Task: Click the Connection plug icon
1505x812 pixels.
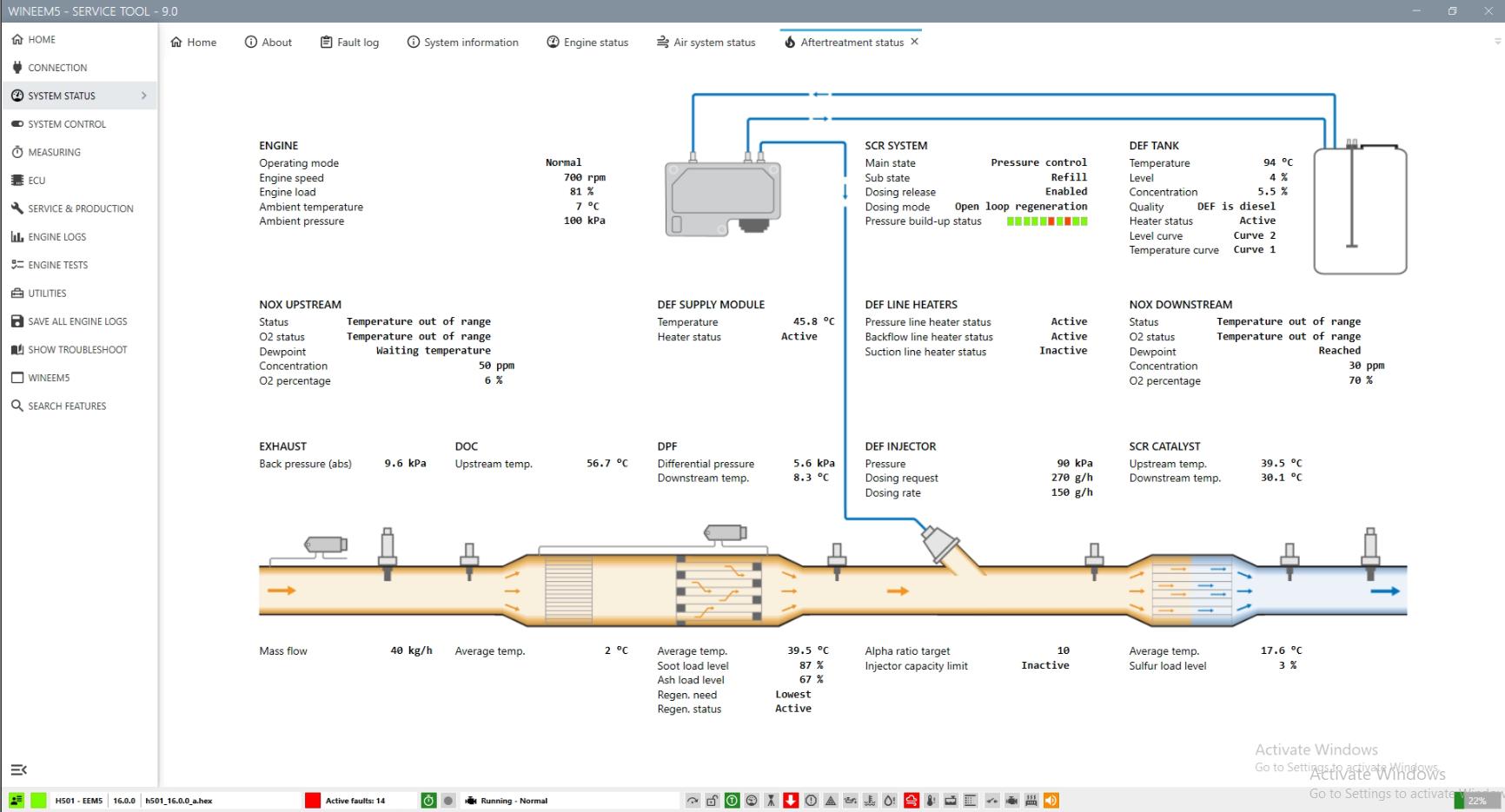Action: click(x=17, y=68)
